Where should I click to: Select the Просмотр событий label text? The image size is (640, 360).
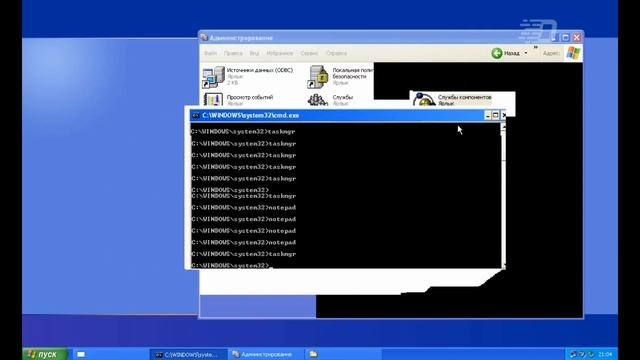point(250,97)
